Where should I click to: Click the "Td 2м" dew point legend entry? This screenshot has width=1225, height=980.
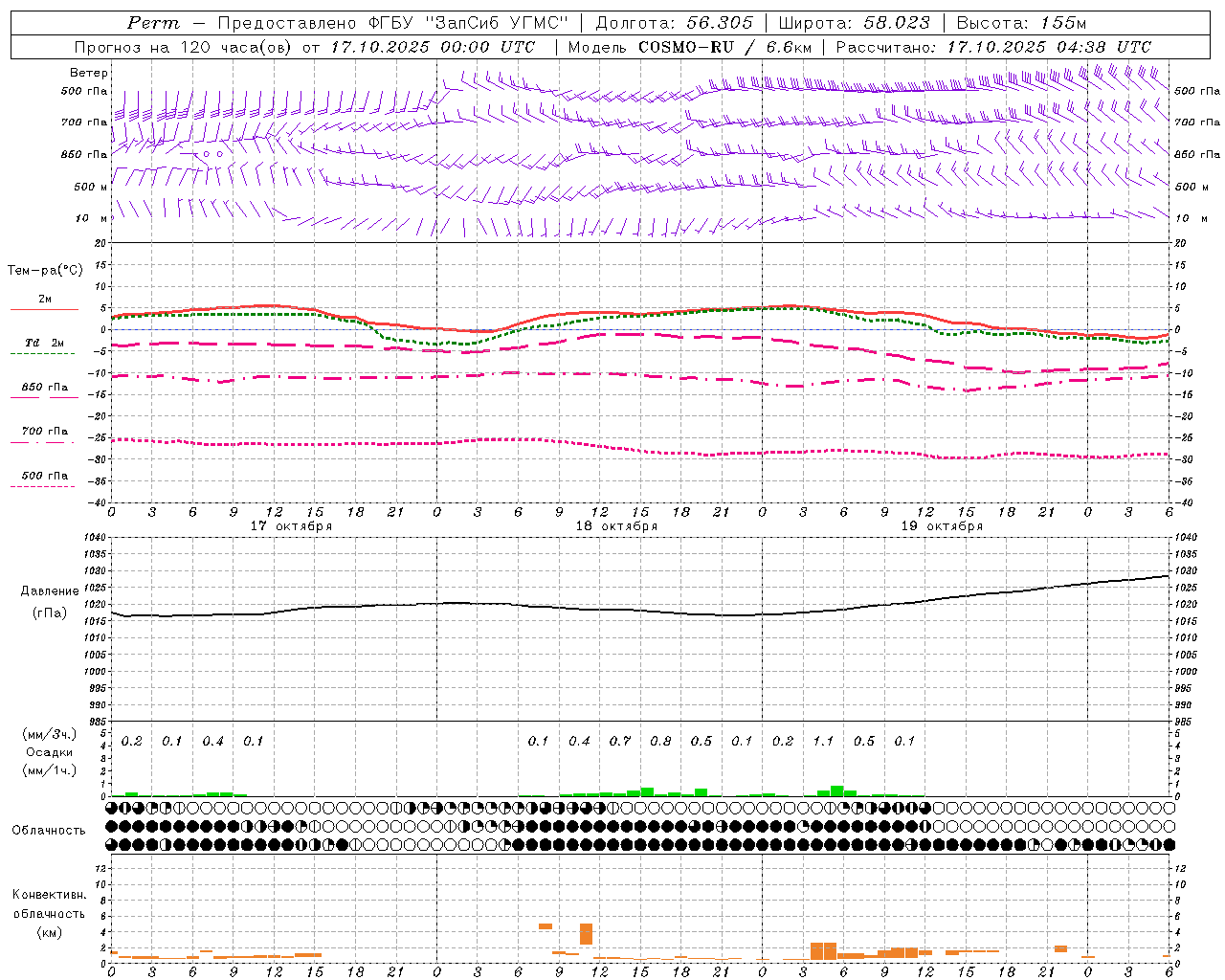click(x=45, y=343)
